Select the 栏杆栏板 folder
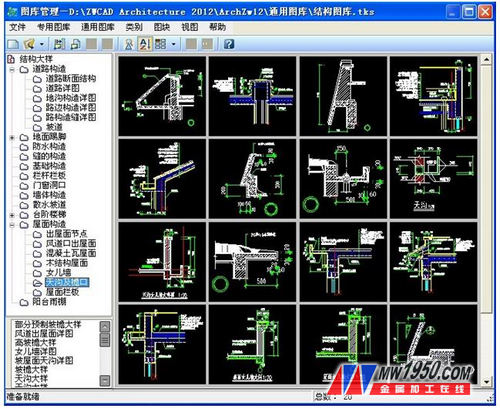Image resolution: width=500 pixels, height=409 pixels. (x=49, y=176)
